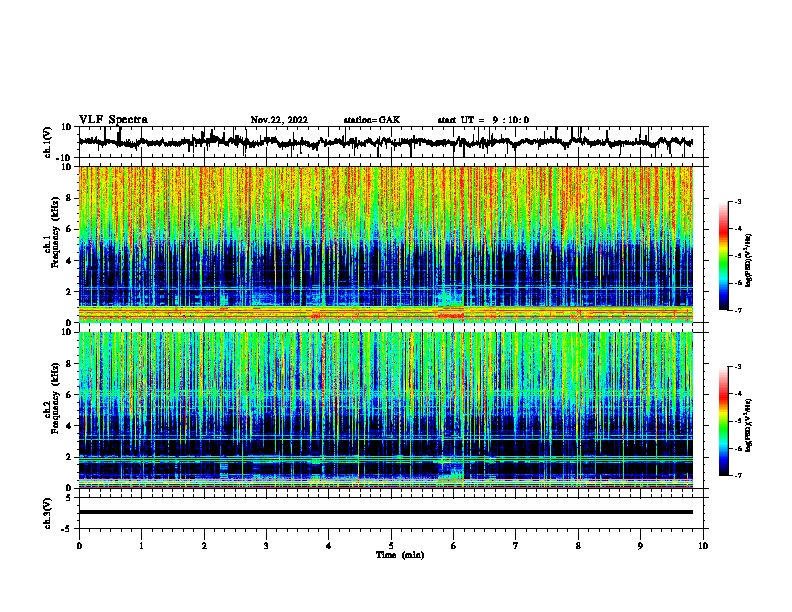792x612 pixels.
Task: Click the -3 label on the lower colorbar
Action: [x=737, y=367]
